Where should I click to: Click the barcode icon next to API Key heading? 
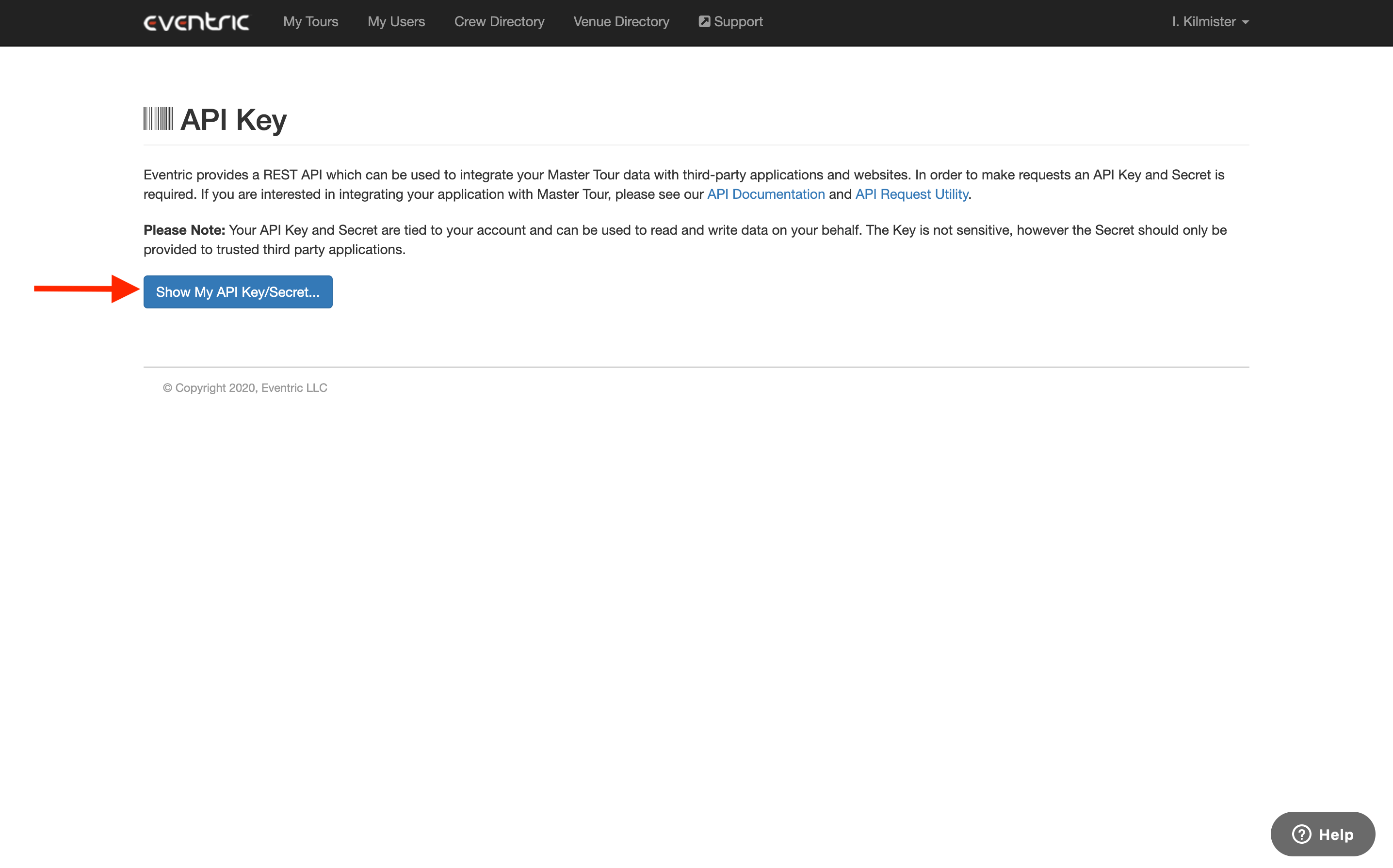click(158, 119)
